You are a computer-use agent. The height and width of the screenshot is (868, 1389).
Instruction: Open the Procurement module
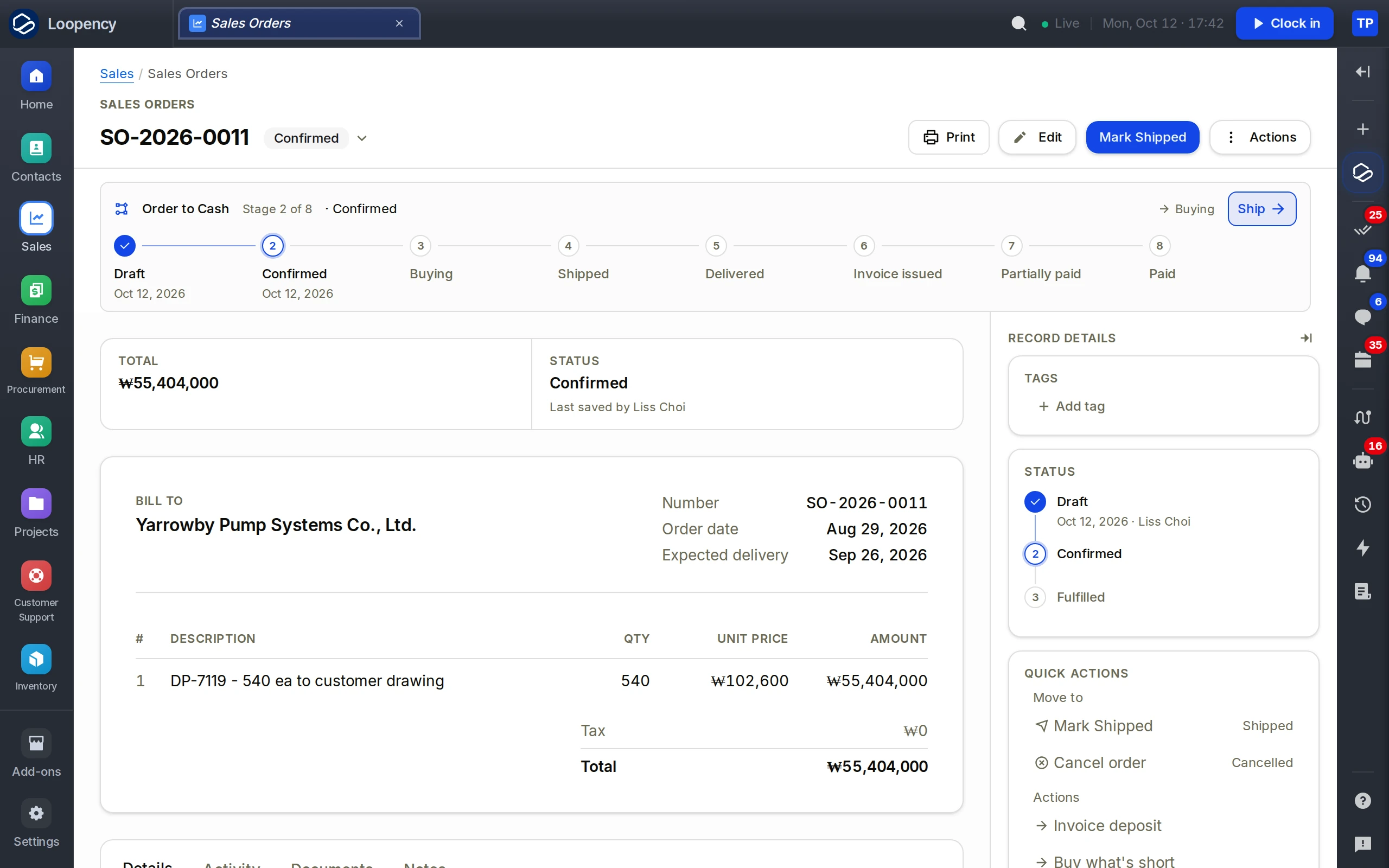pos(36,372)
